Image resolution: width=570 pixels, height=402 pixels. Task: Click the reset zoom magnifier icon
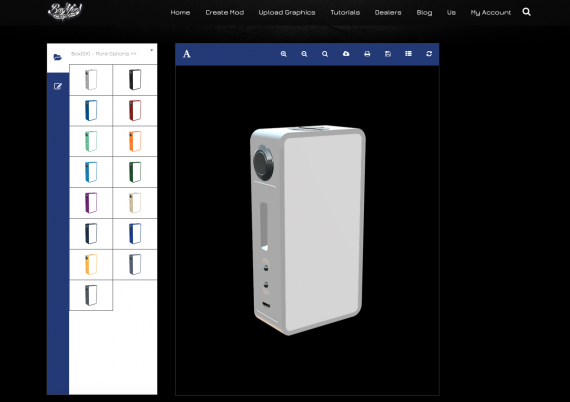(x=325, y=54)
